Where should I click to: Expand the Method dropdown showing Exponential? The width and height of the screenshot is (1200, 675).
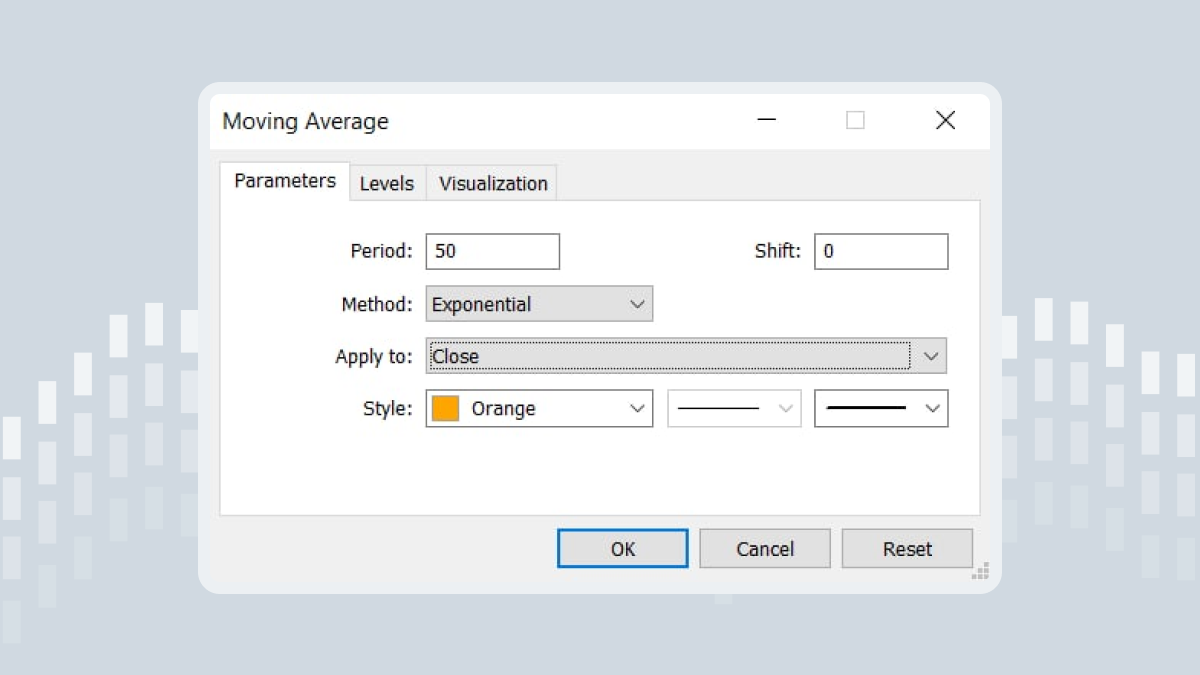(x=539, y=305)
